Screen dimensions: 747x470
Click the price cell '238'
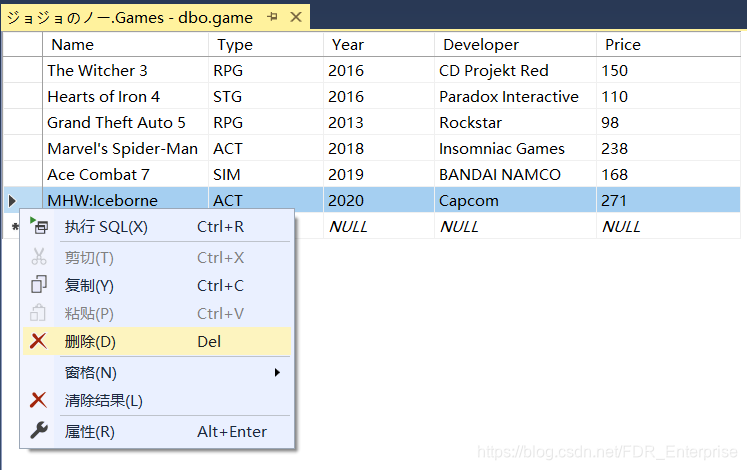[668, 149]
